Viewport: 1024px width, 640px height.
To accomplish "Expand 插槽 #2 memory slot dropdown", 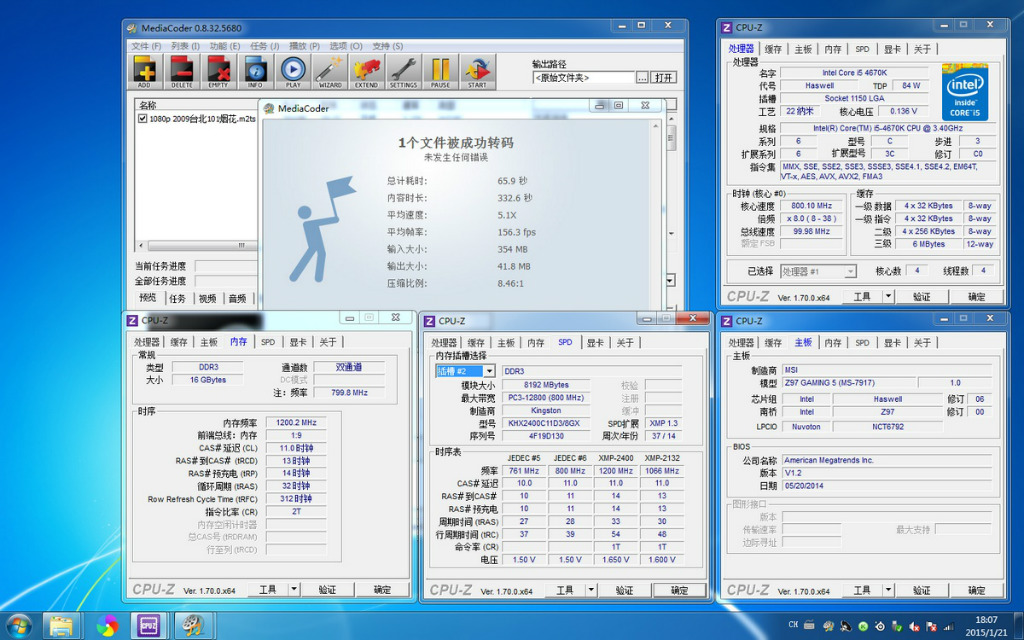I will click(489, 371).
